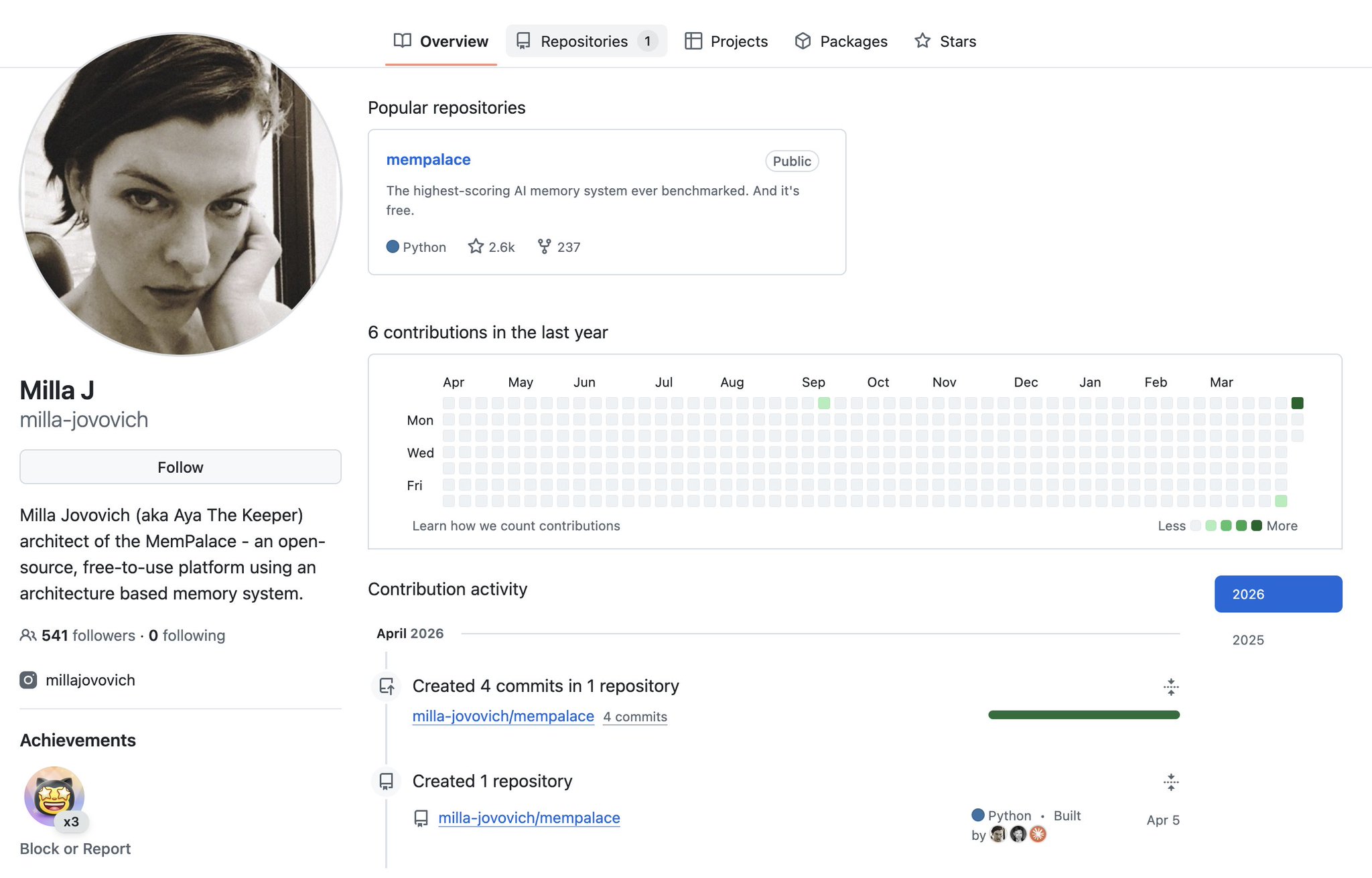Switch to the Stars tab

(945, 42)
